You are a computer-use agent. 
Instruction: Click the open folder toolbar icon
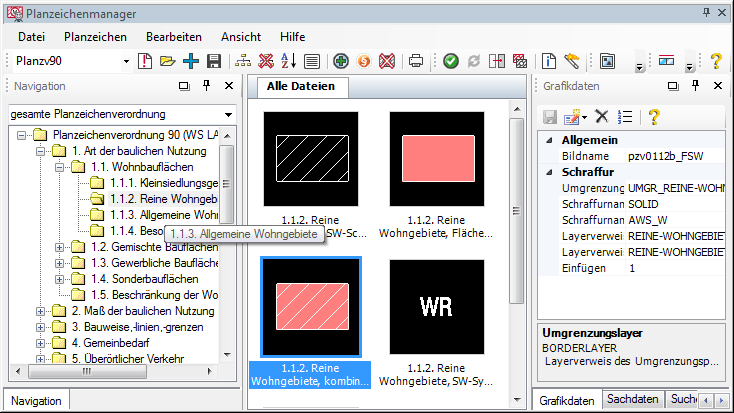[167, 61]
